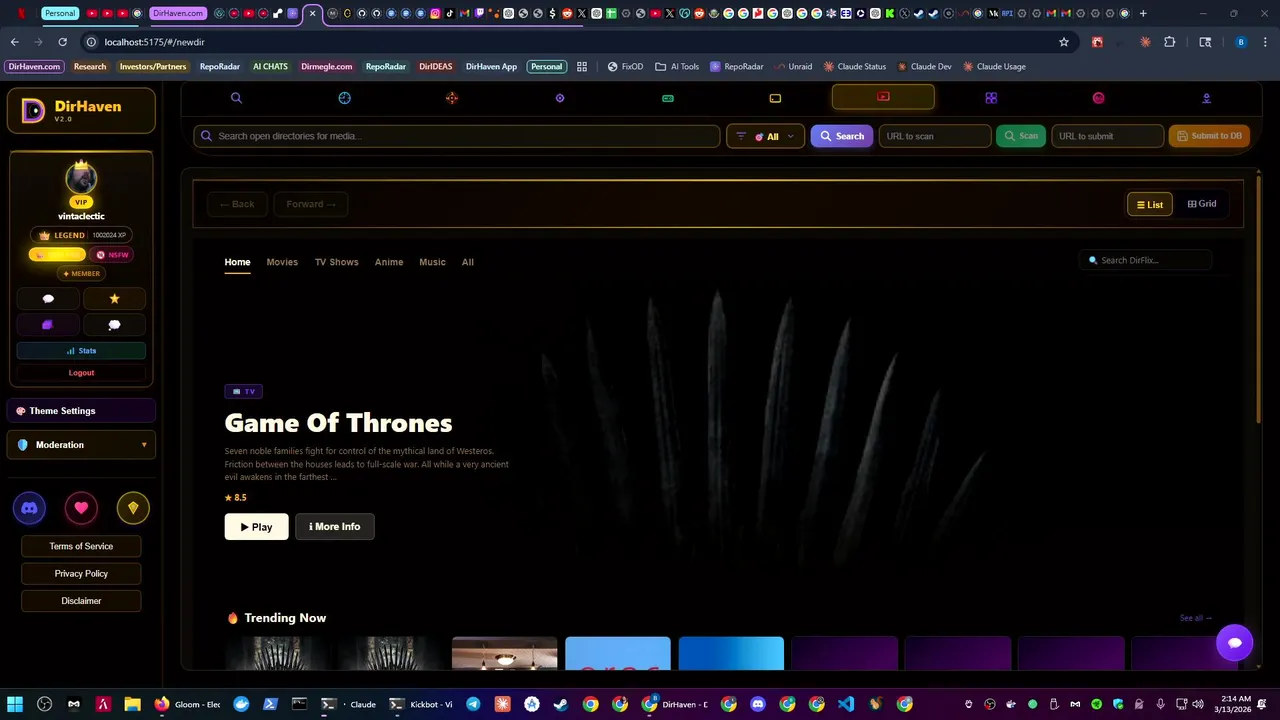The width and height of the screenshot is (1280, 720).
Task: Open the purple four-squares grid icon tab
Action: [x=991, y=98]
